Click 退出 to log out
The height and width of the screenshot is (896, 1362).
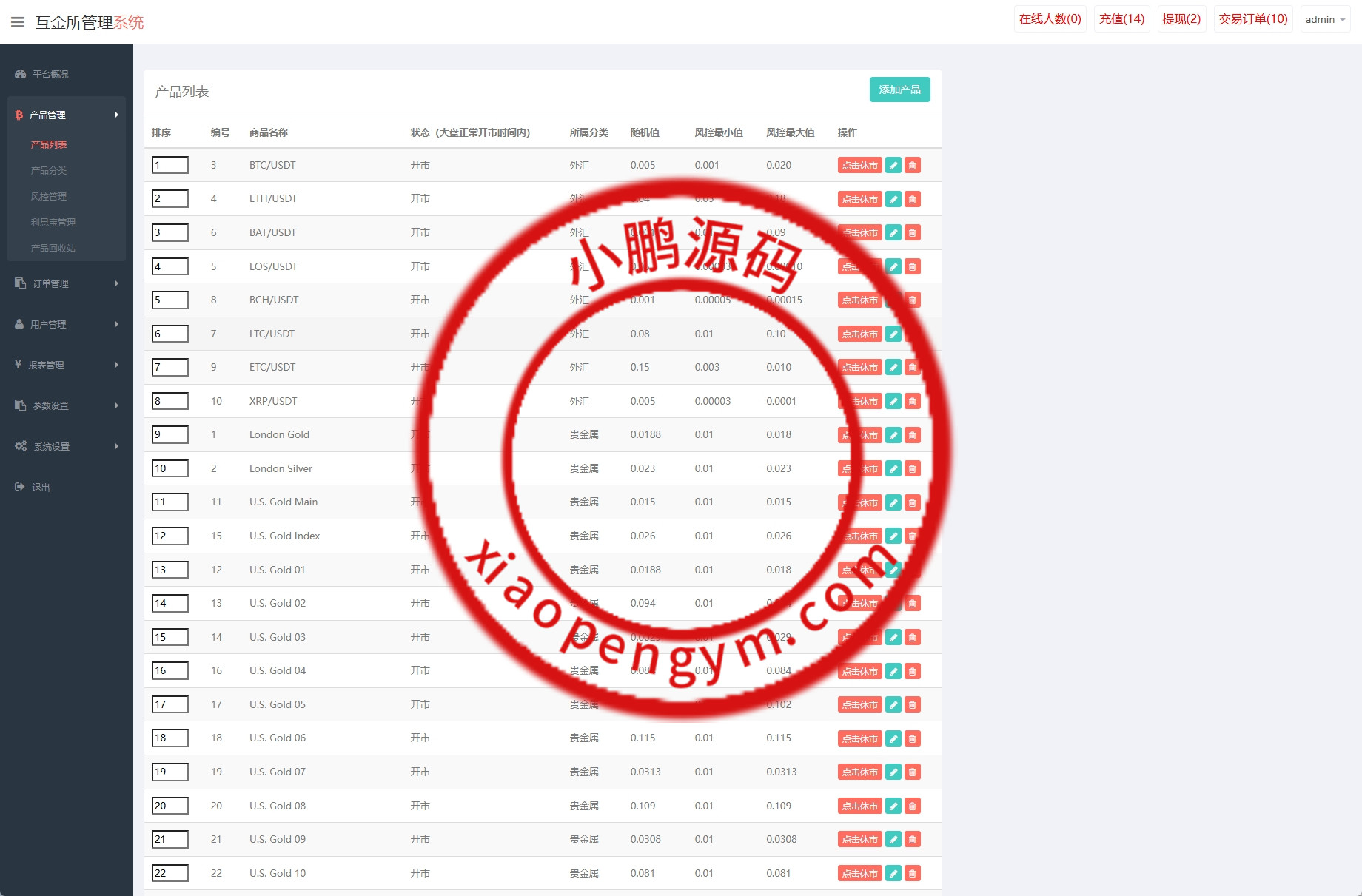[41, 487]
